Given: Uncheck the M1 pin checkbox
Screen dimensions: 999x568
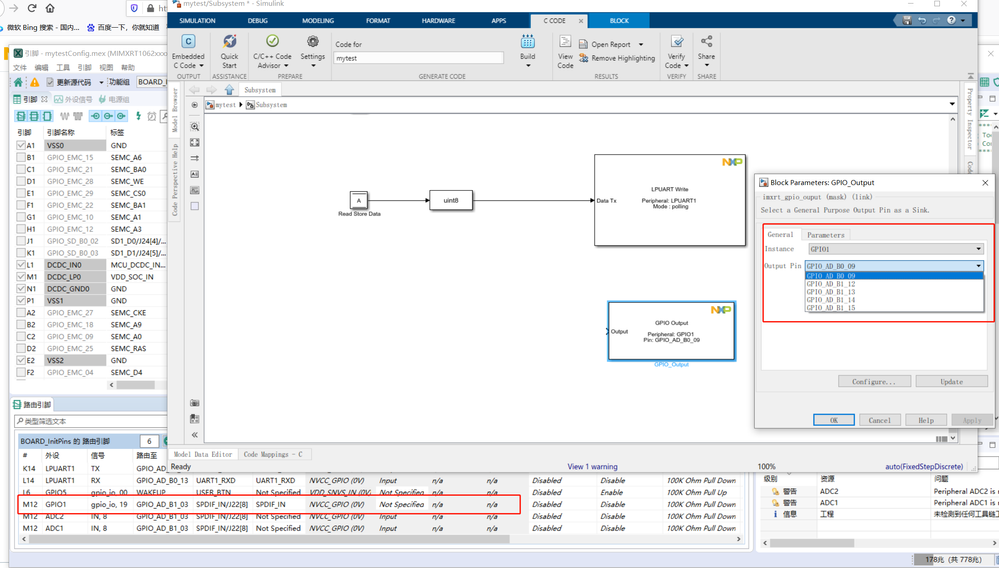Looking at the screenshot, I should coord(21,276).
